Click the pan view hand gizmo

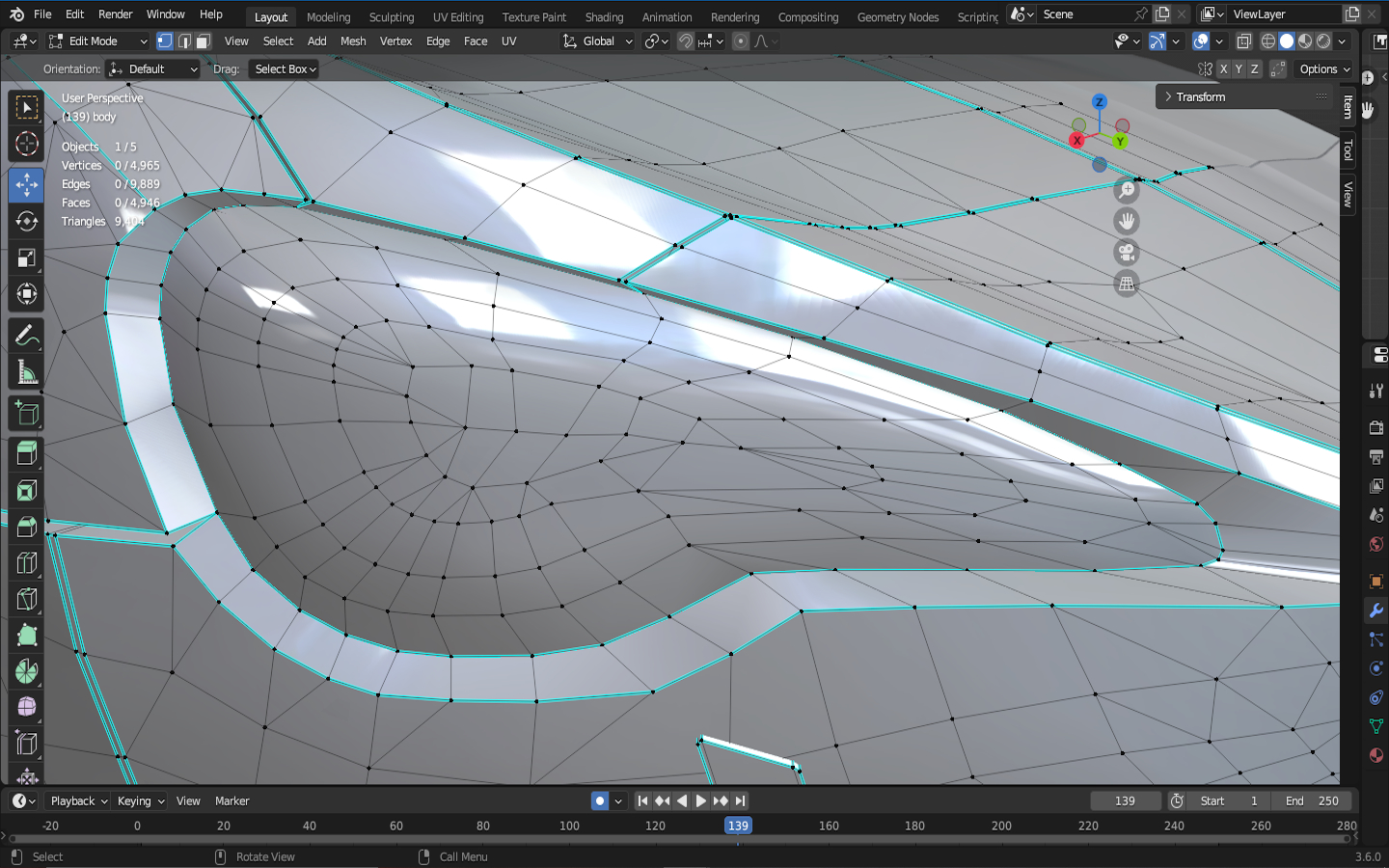[1127, 221]
